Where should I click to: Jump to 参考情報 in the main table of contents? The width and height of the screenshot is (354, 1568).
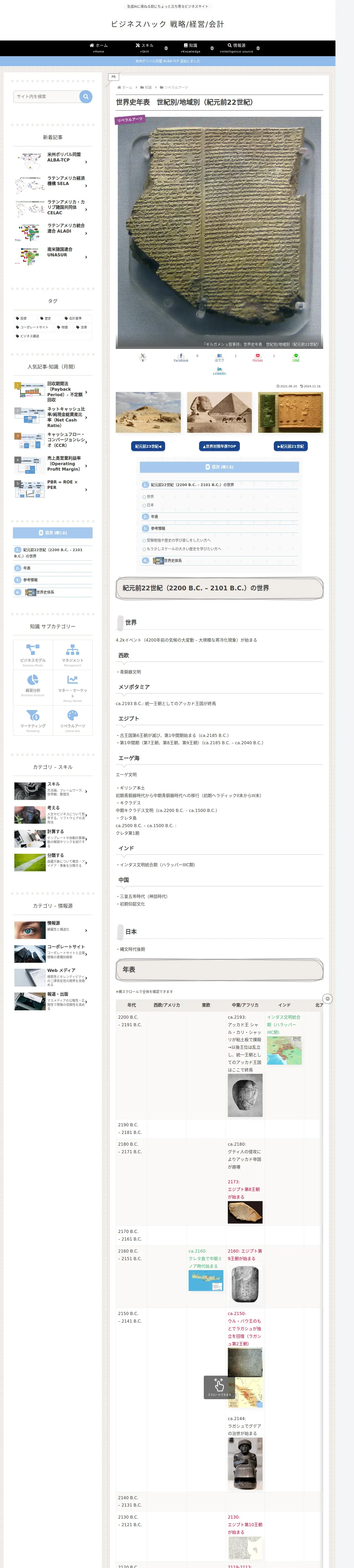(158, 528)
